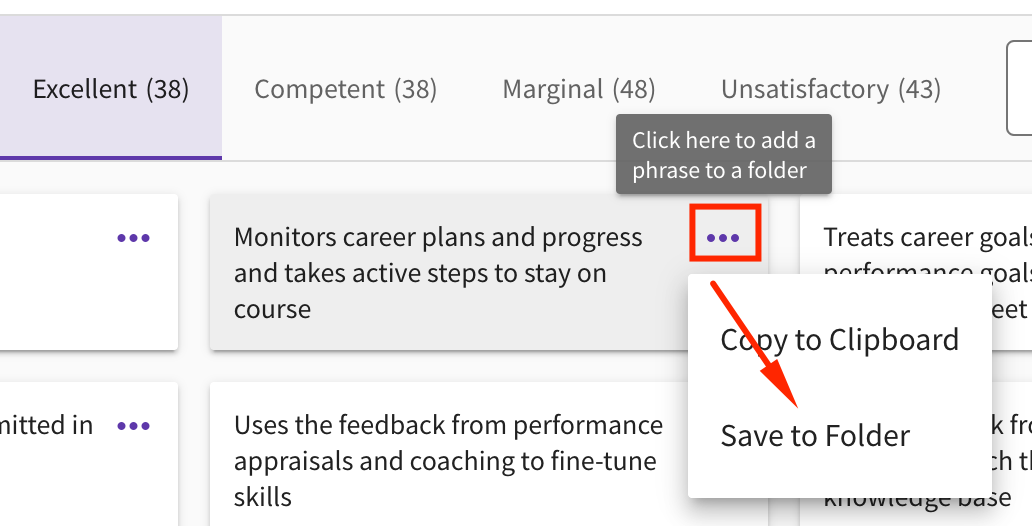The height and width of the screenshot is (526, 1032).
Task: Open the three-dot menu on the blank top-left card
Action: pos(134,238)
